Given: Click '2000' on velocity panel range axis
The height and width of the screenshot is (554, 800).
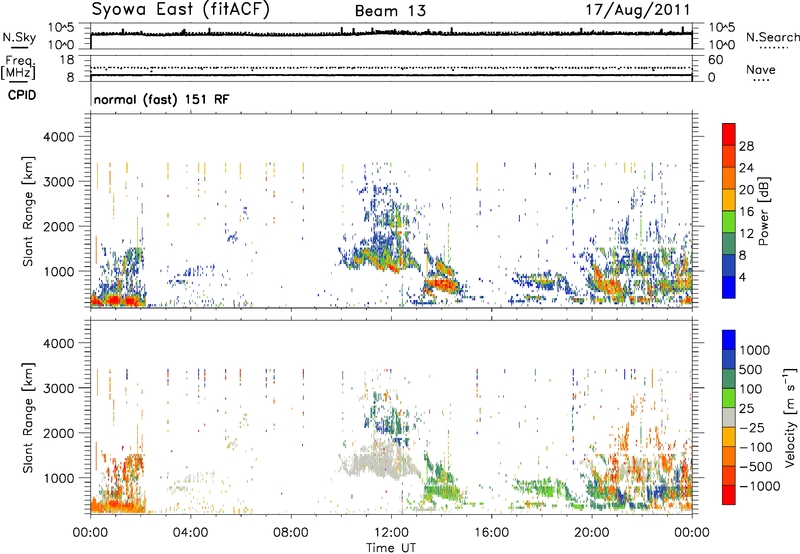Looking at the screenshot, I should click(x=58, y=433).
